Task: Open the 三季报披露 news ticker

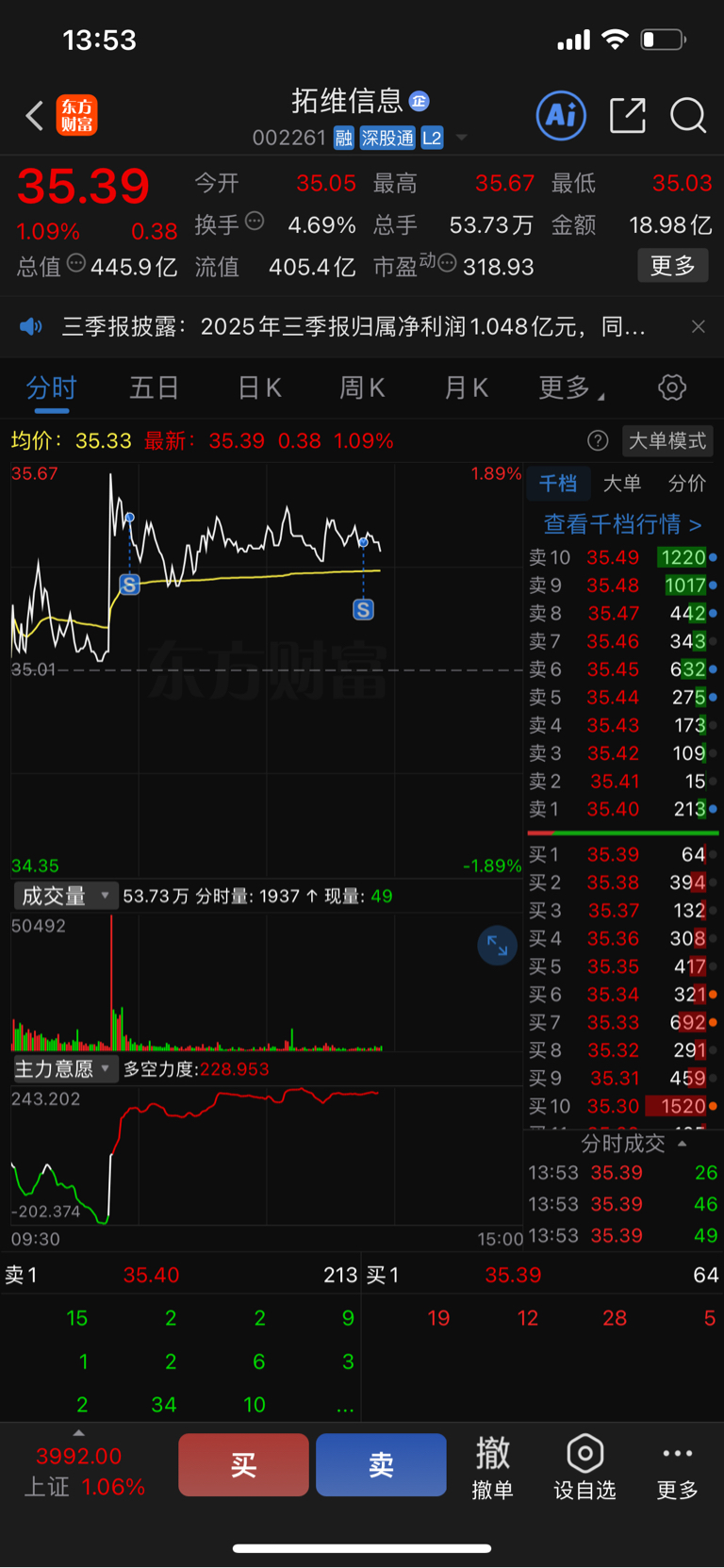Action: [354, 326]
